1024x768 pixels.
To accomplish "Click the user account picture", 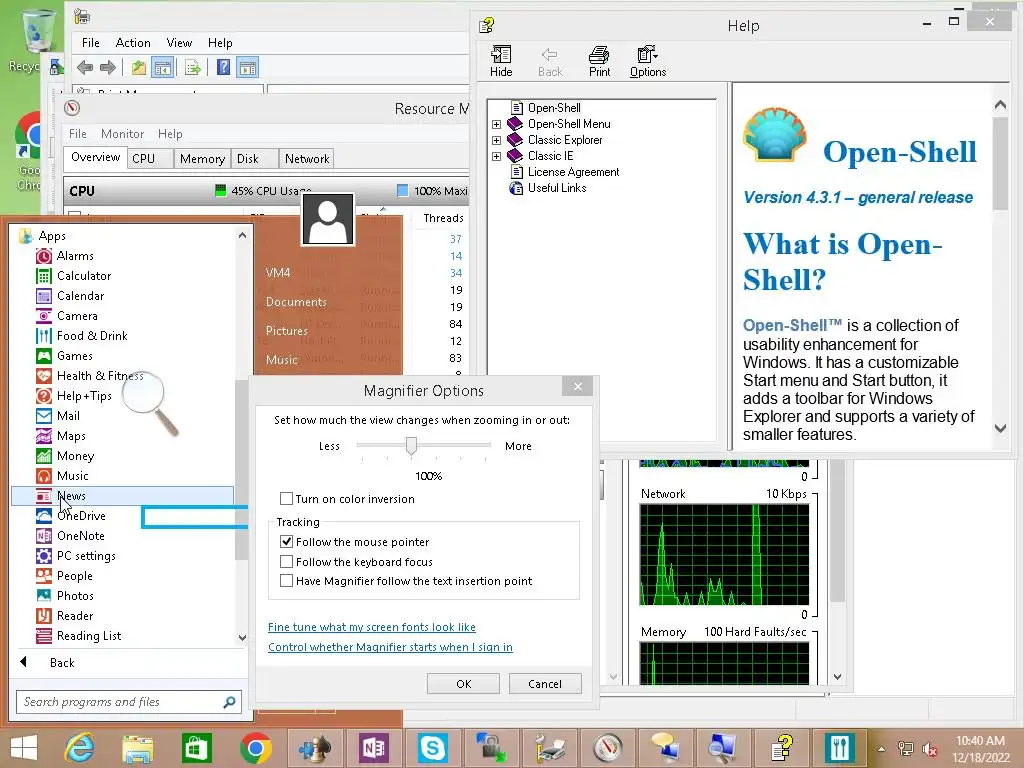I will coord(328,219).
